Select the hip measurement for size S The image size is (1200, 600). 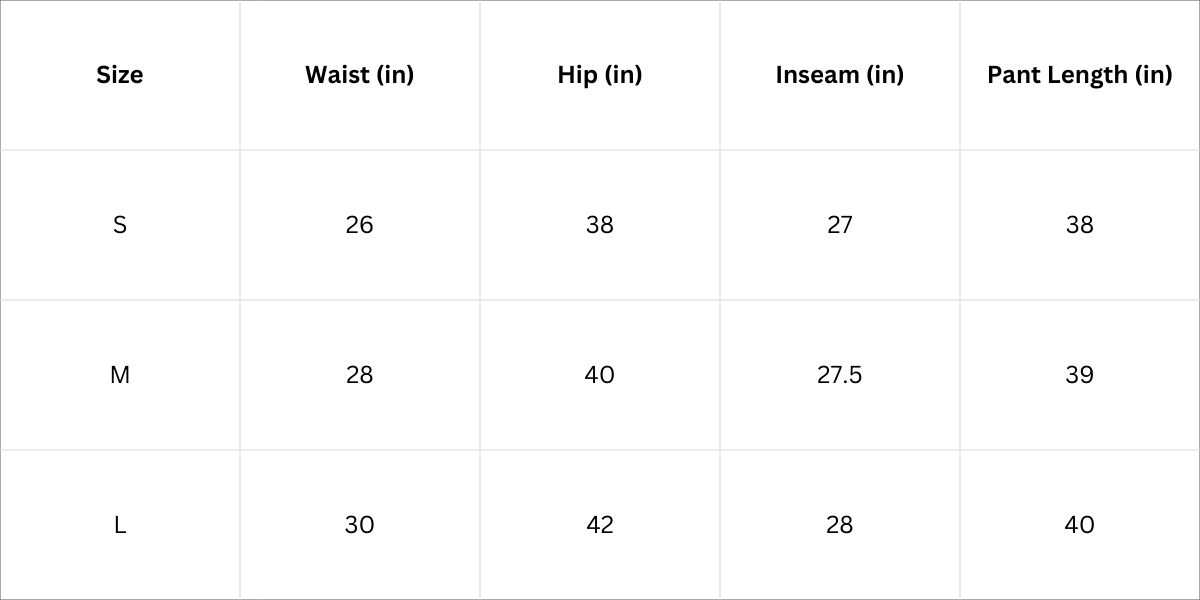600,225
